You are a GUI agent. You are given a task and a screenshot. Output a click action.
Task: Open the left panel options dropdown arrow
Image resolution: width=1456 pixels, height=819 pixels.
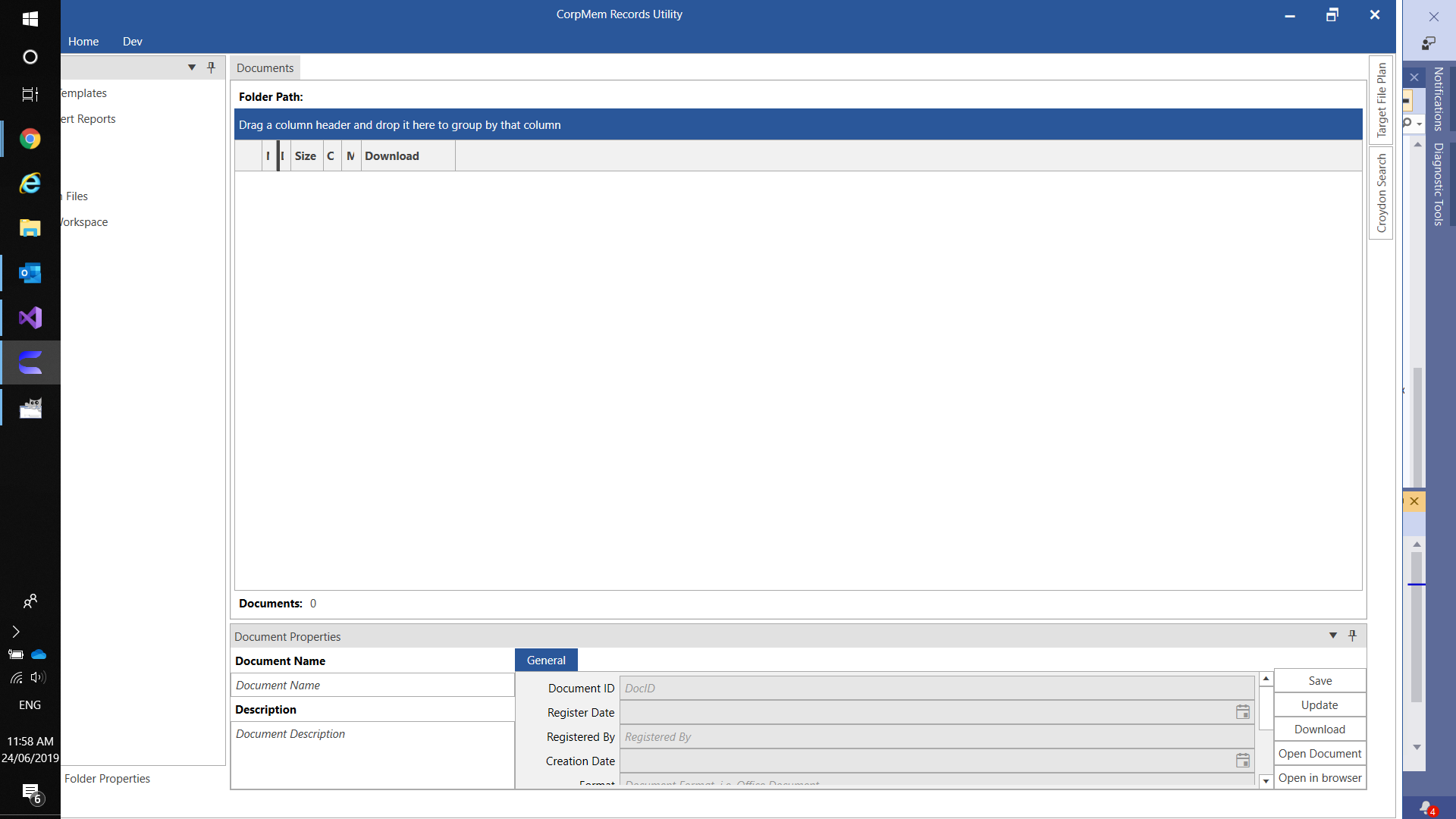point(192,67)
